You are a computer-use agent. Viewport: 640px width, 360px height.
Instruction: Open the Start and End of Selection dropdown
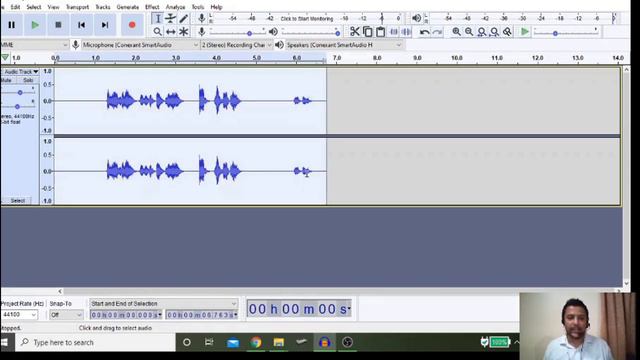(163, 304)
